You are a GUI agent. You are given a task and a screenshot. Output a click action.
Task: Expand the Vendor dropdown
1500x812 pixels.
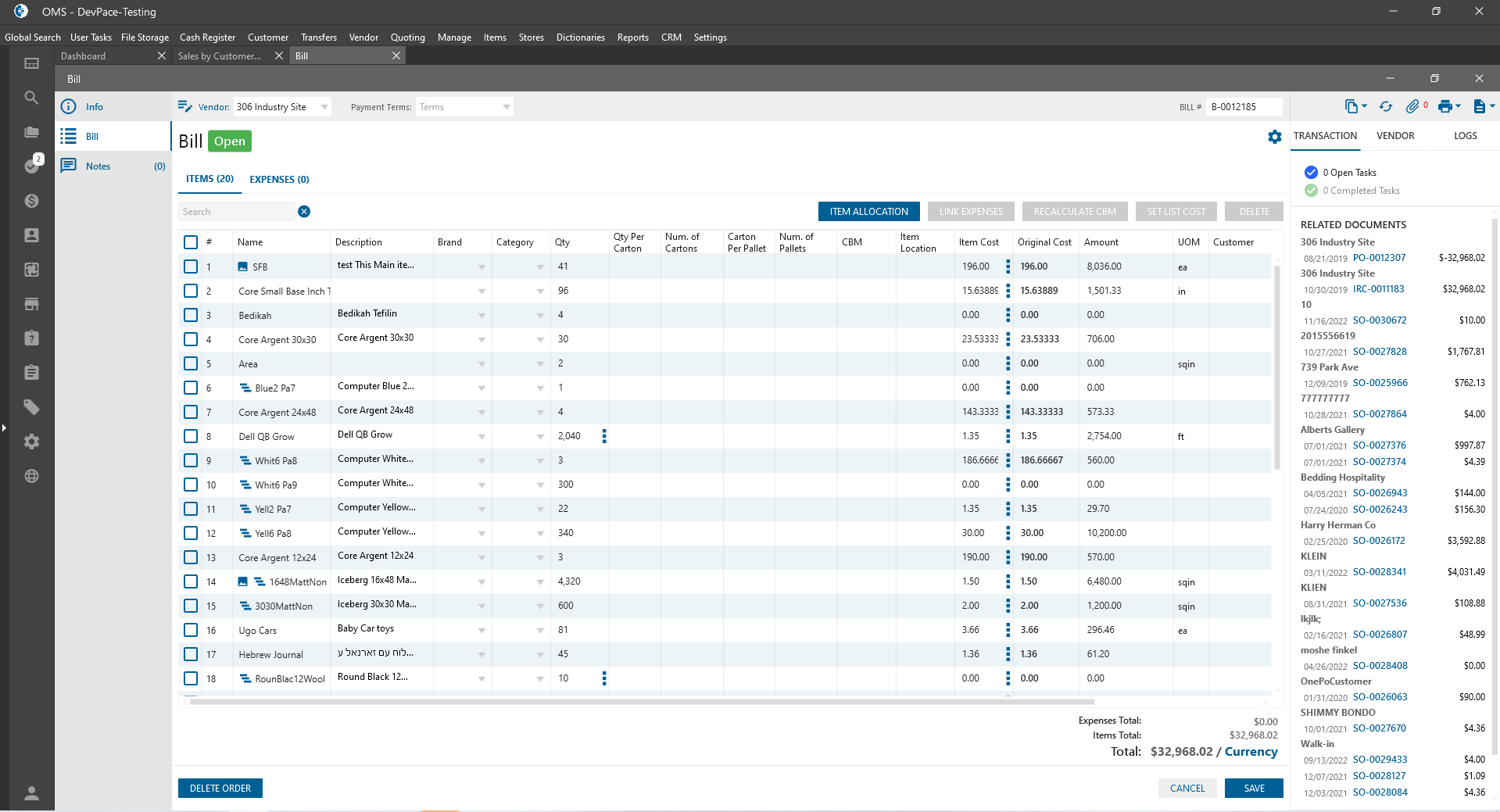click(x=324, y=107)
